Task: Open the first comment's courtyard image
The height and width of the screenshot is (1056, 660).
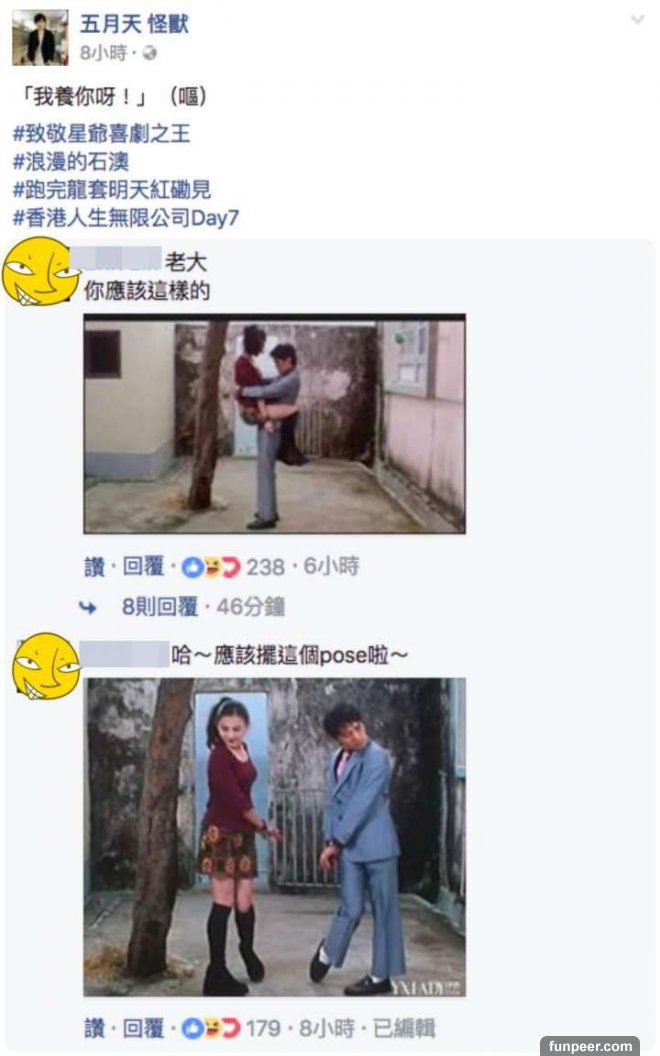Action: click(274, 424)
